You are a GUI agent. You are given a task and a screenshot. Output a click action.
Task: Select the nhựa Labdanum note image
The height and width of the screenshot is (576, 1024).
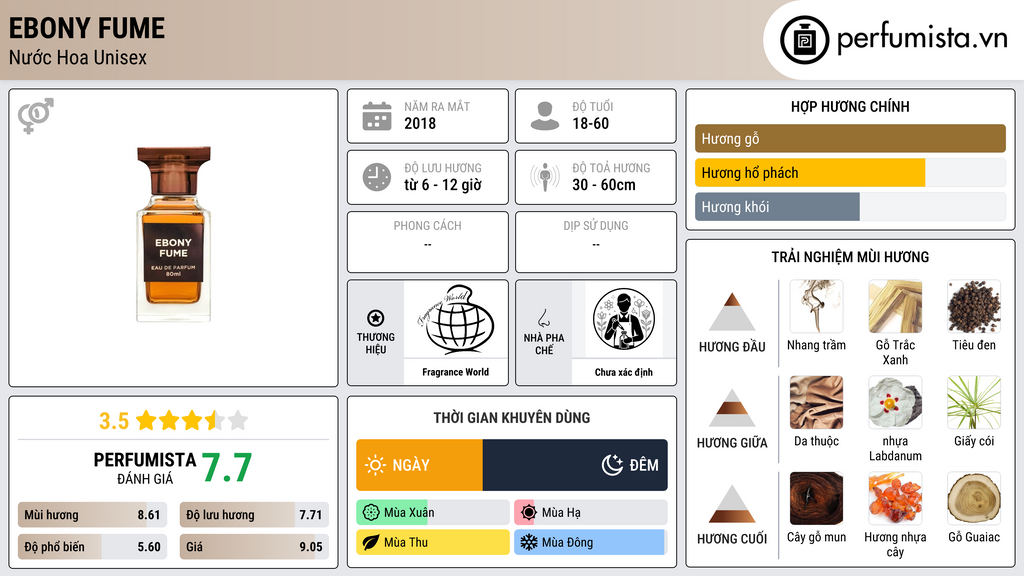(895, 403)
